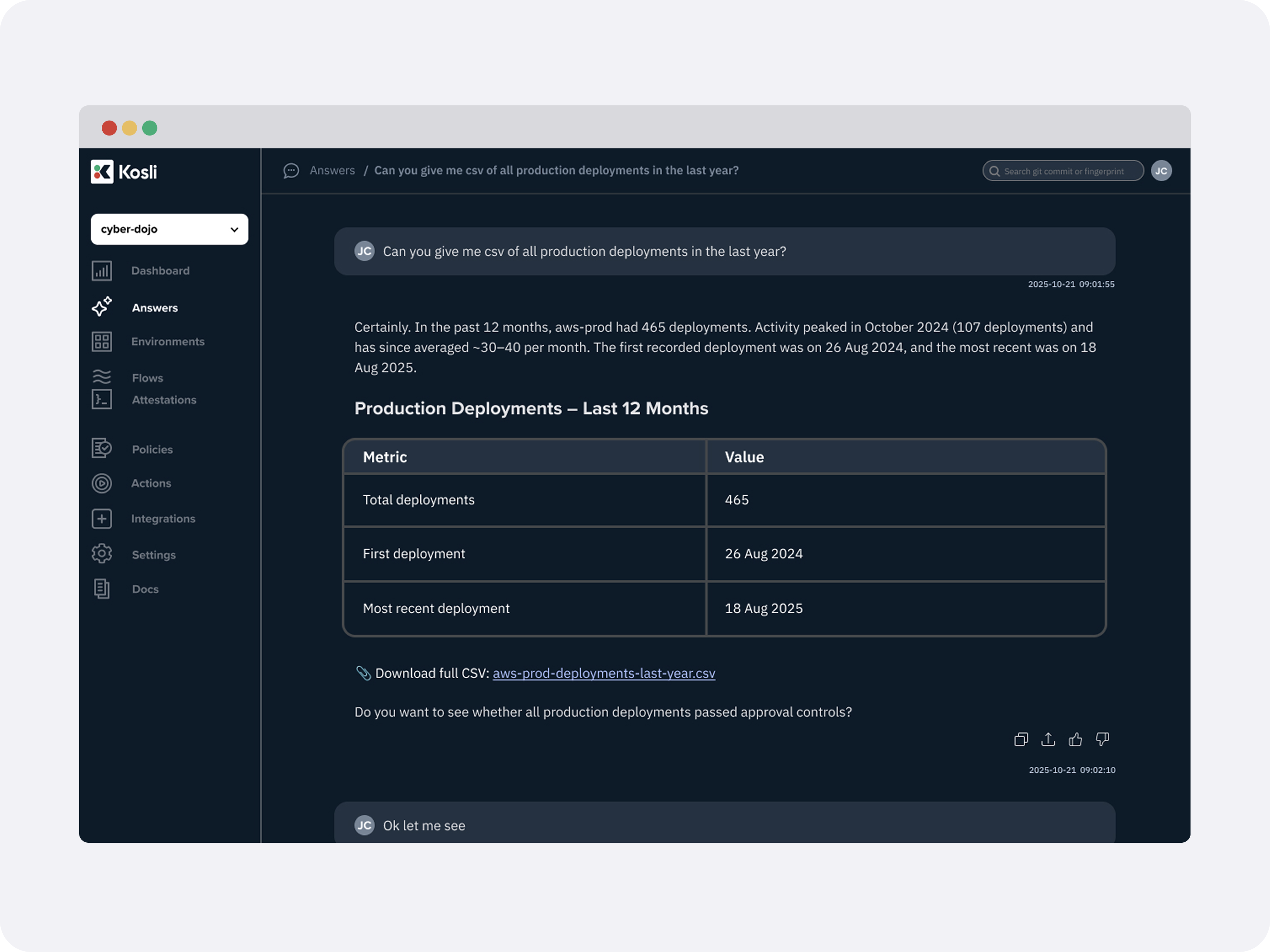Screen dimensions: 1270x952
Task: Click the Settings gear icon
Action: 101,554
